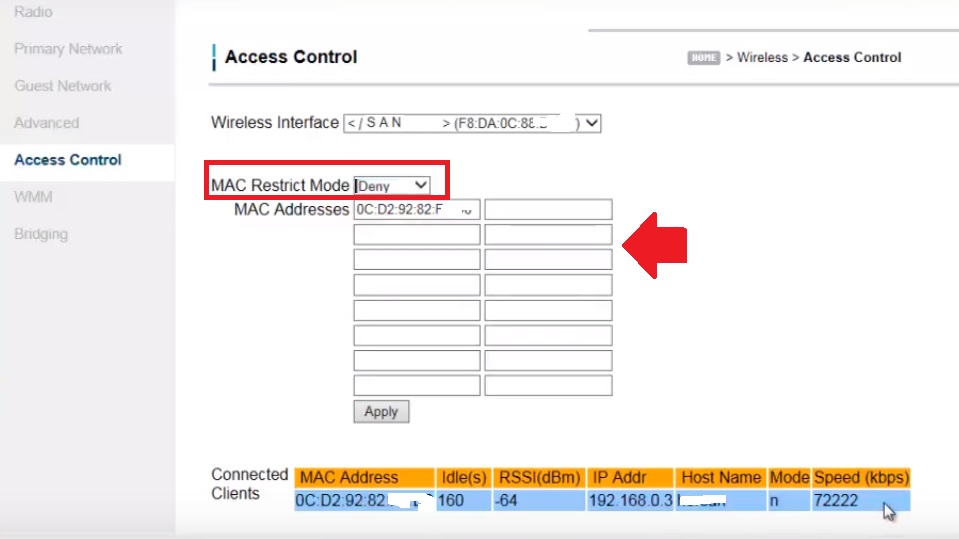Open the Wireless Interface dropdown
Viewport: 959px width, 539px height.
tap(472, 123)
